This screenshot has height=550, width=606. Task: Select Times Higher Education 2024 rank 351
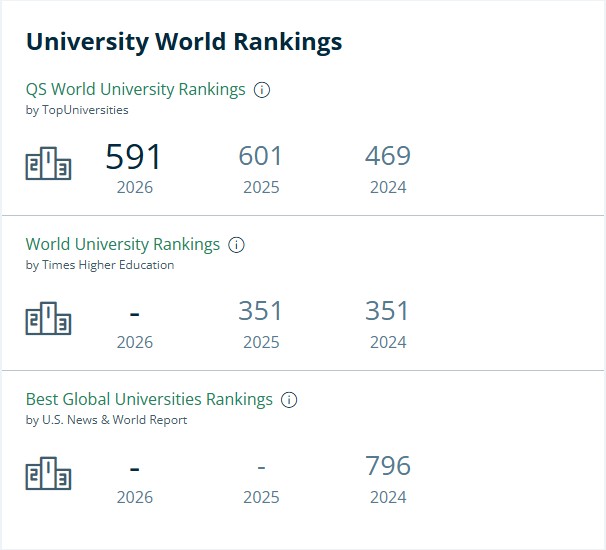click(387, 311)
